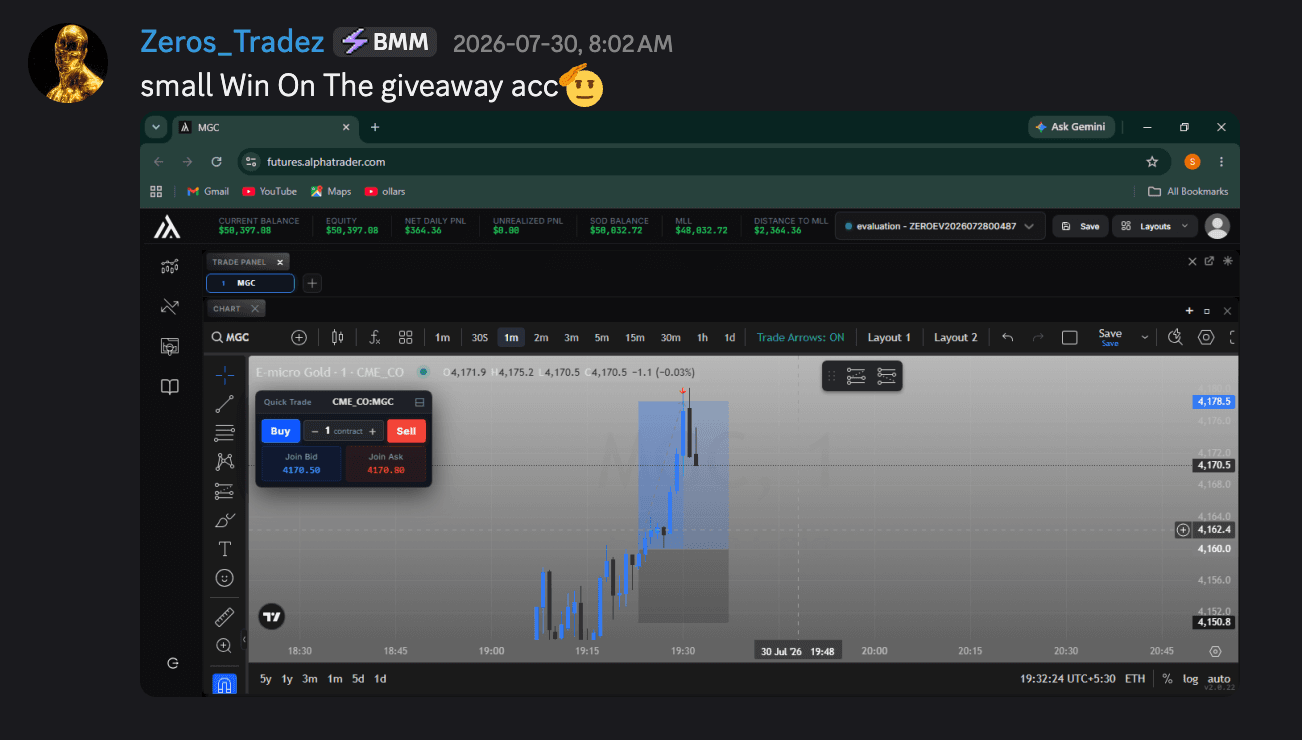This screenshot has height=740, width=1302.
Task: Click Join Ask at 4170.80
Action: pos(386,463)
